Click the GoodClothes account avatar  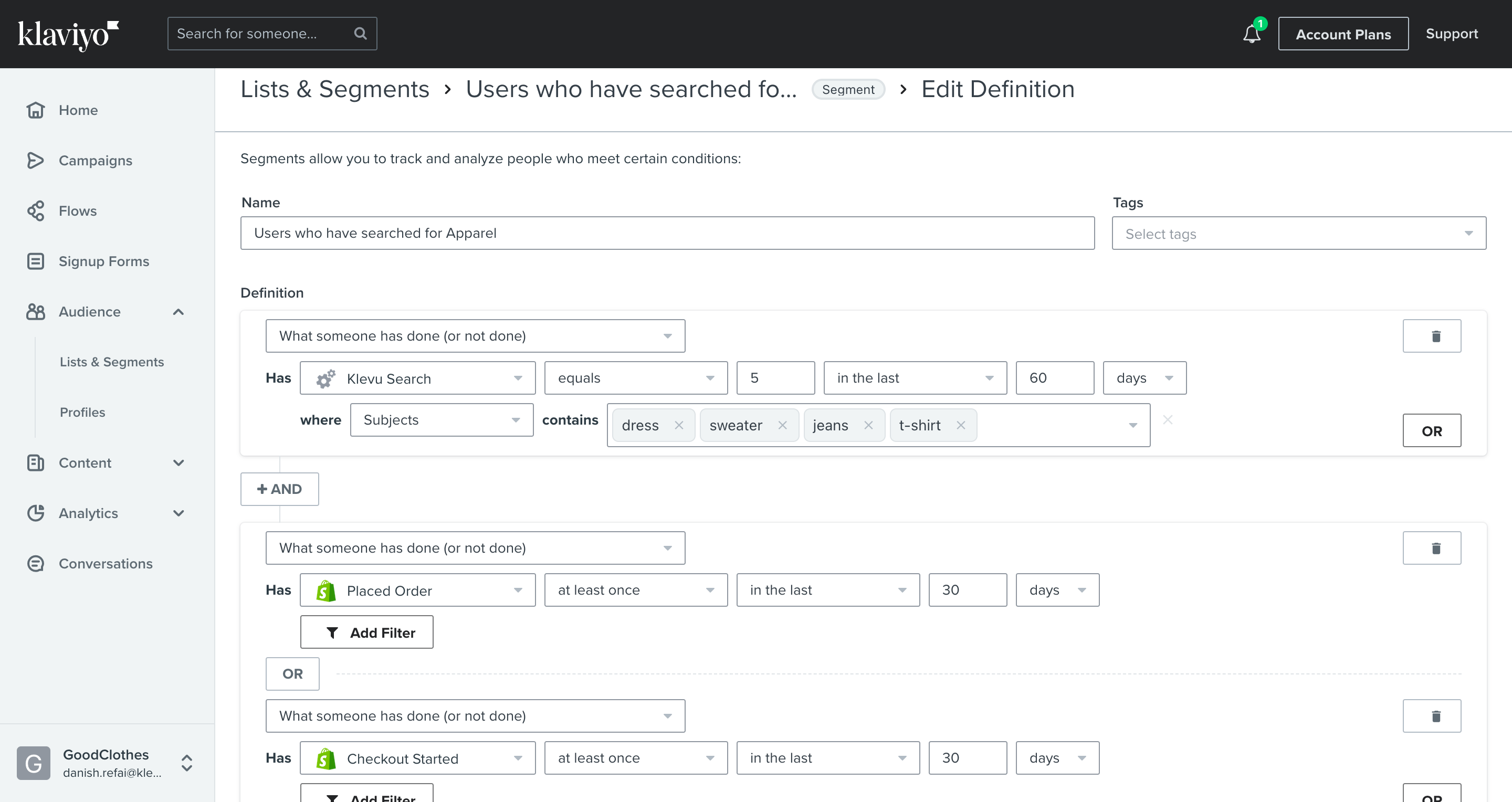coord(34,763)
